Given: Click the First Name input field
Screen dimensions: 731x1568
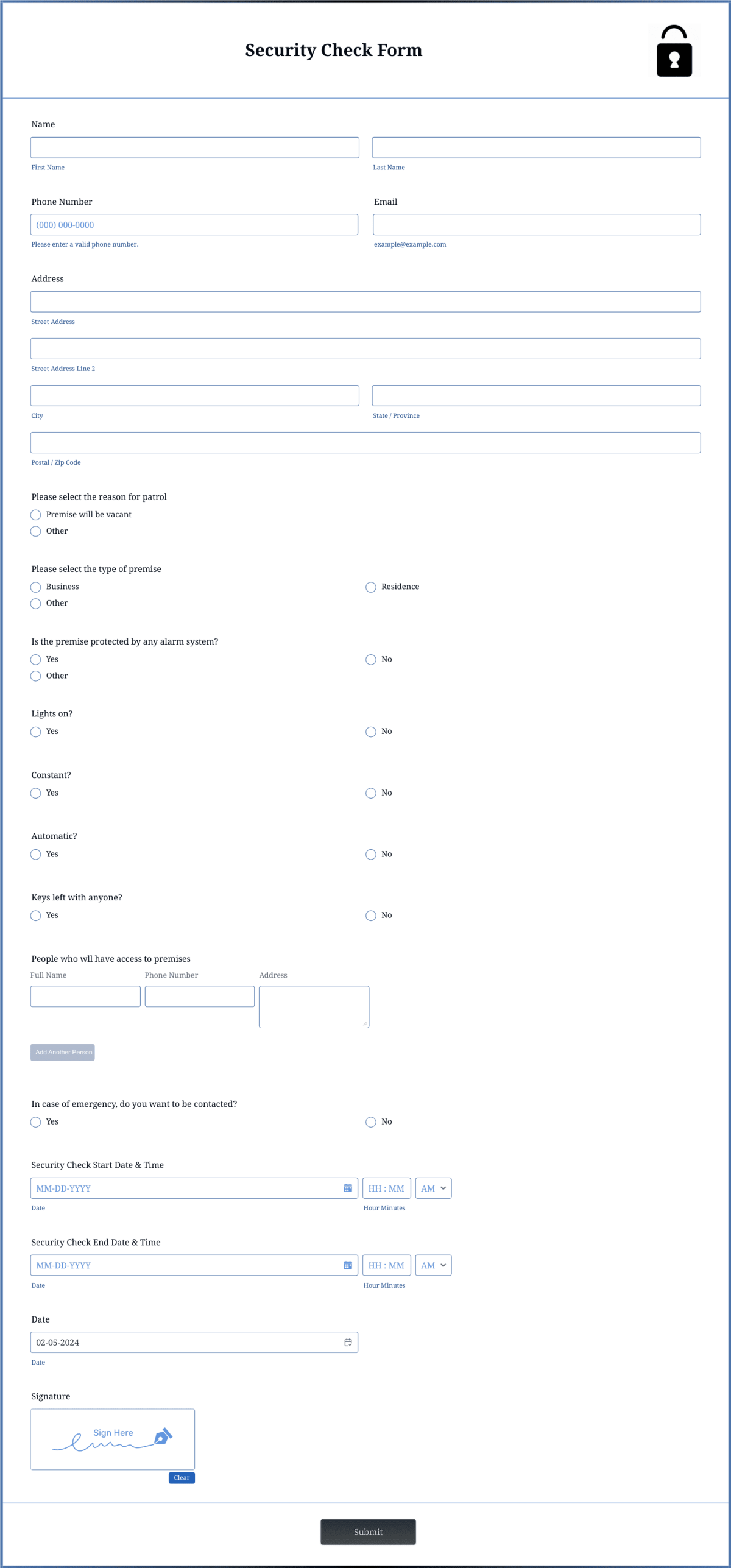Looking at the screenshot, I should [x=194, y=147].
